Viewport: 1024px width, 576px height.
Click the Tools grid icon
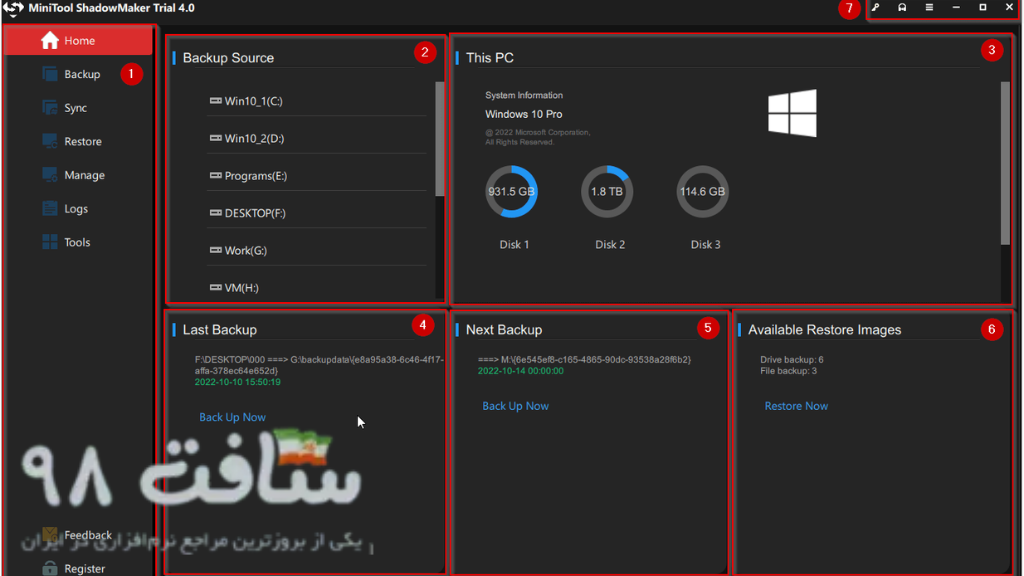click(x=50, y=242)
